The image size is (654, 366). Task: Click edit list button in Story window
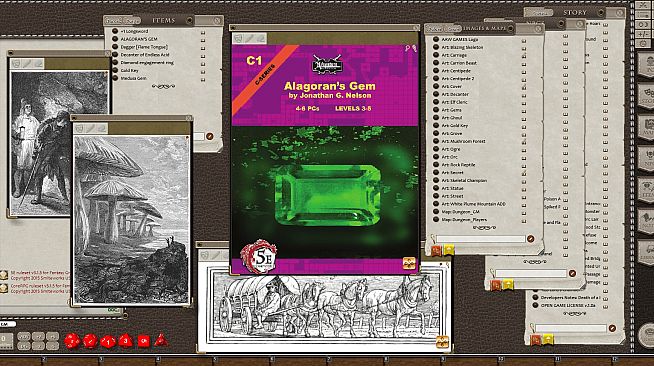[612, 328]
